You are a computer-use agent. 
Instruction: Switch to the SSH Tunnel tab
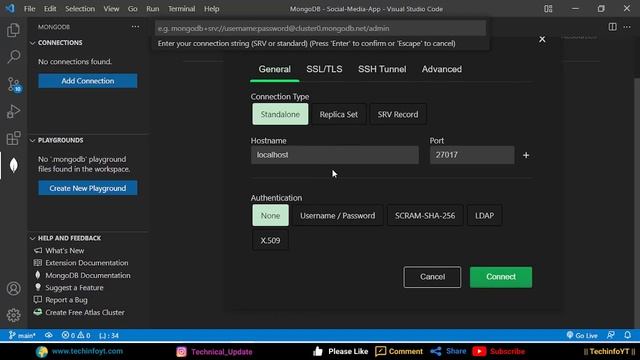[382, 69]
